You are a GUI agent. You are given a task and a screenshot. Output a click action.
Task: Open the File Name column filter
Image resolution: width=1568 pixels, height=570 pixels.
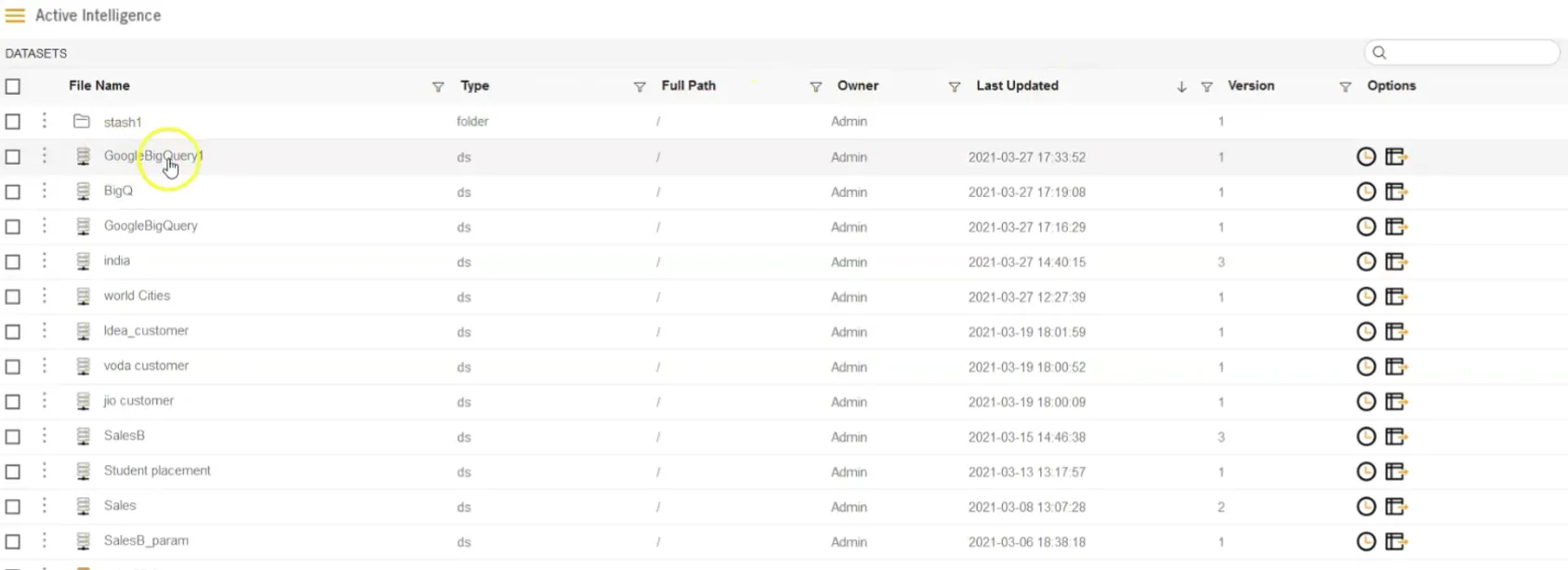[438, 86]
